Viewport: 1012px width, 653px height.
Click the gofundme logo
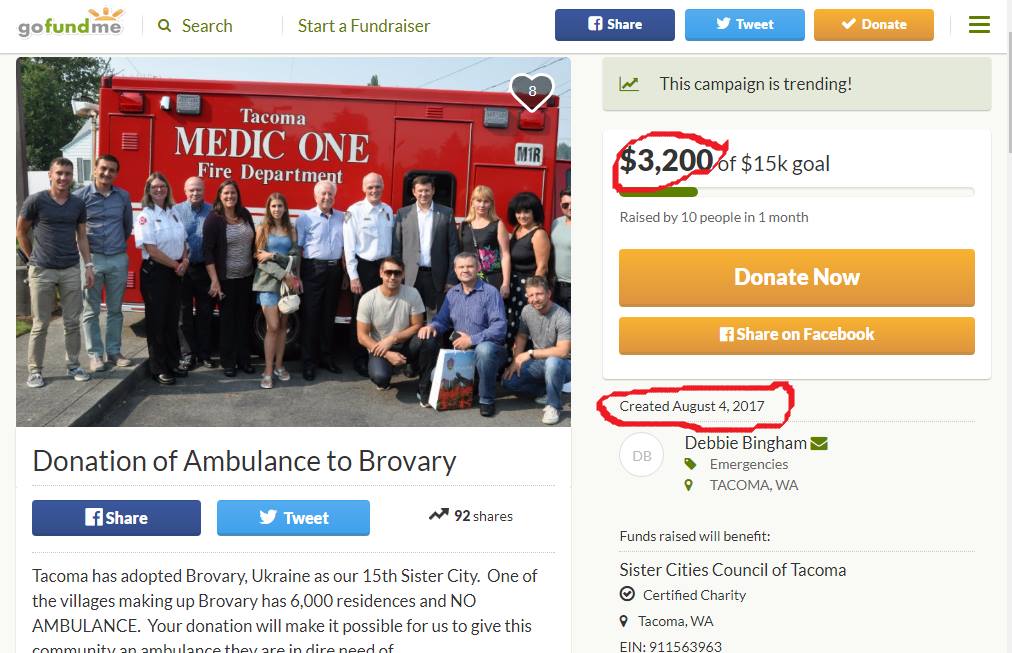click(70, 23)
